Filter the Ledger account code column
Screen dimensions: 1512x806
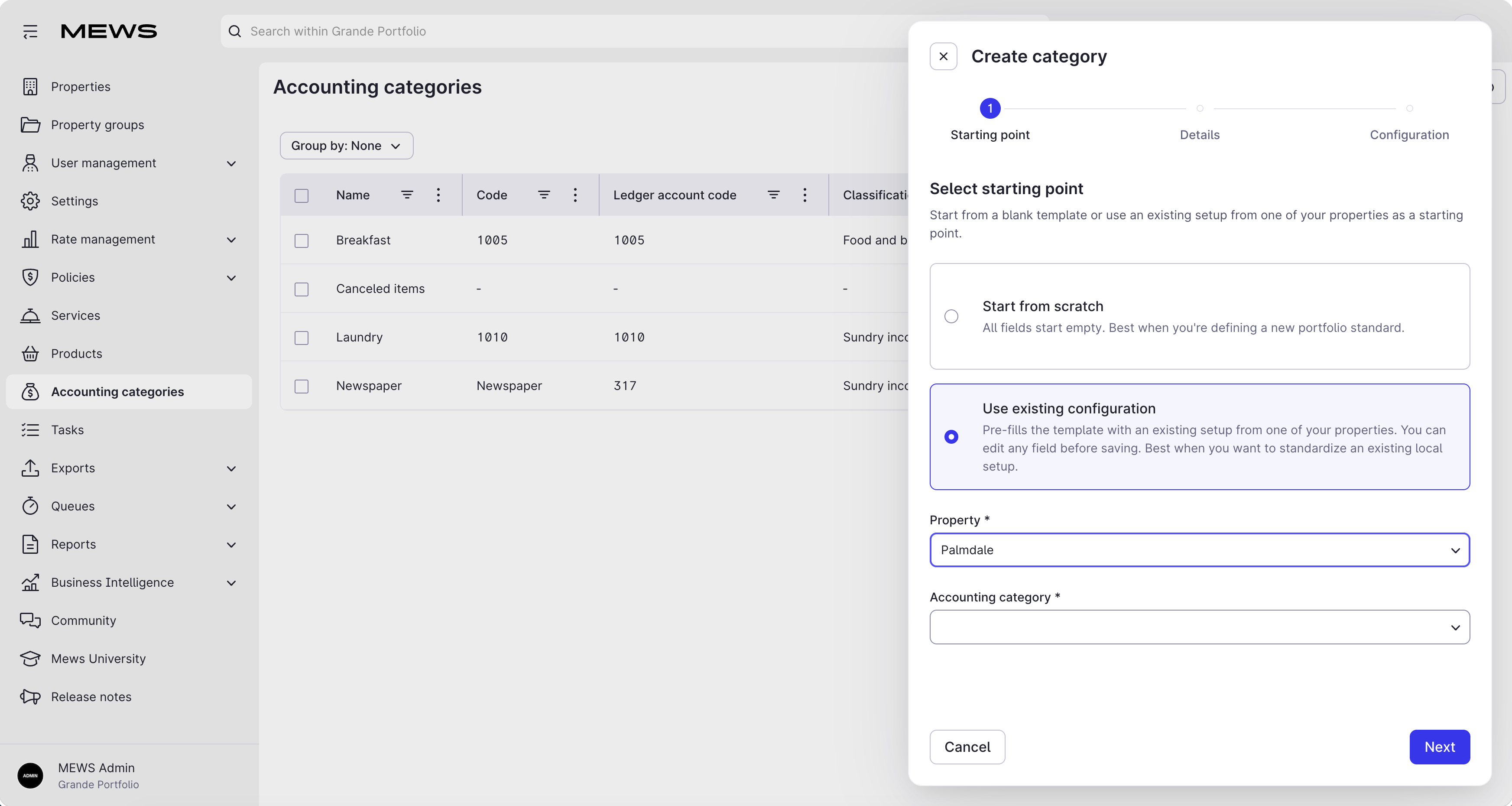pos(774,195)
